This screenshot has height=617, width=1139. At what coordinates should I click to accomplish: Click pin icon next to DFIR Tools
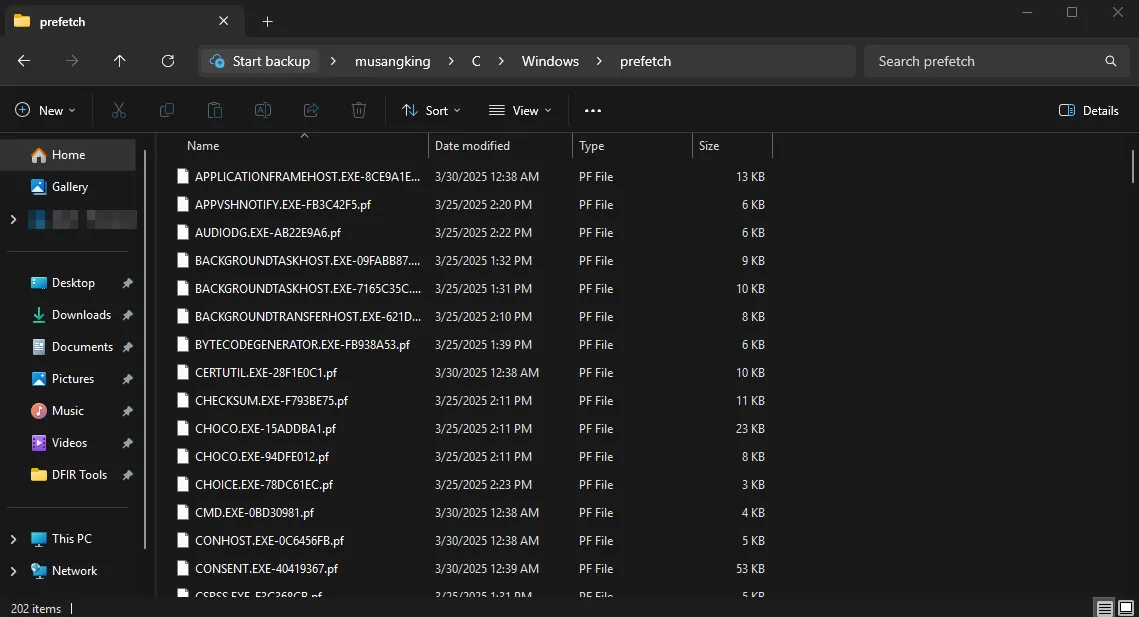click(x=128, y=475)
